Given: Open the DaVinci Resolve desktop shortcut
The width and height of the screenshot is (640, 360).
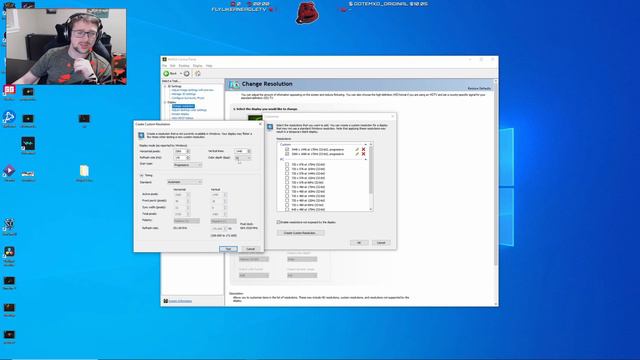Looking at the screenshot, I should click(x=9, y=251).
